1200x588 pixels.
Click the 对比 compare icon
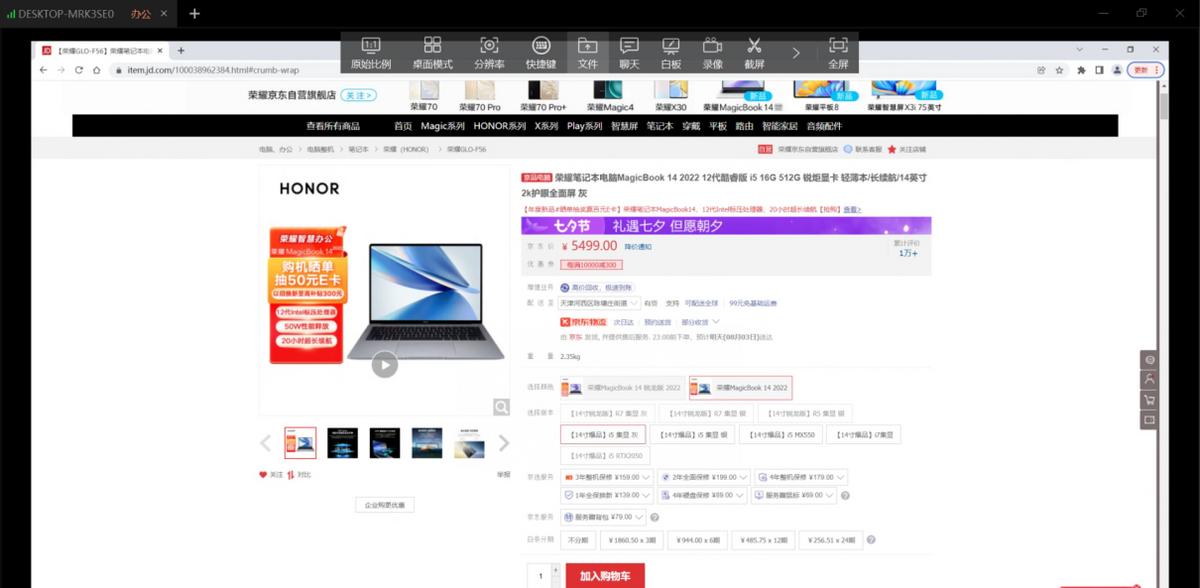click(x=299, y=475)
